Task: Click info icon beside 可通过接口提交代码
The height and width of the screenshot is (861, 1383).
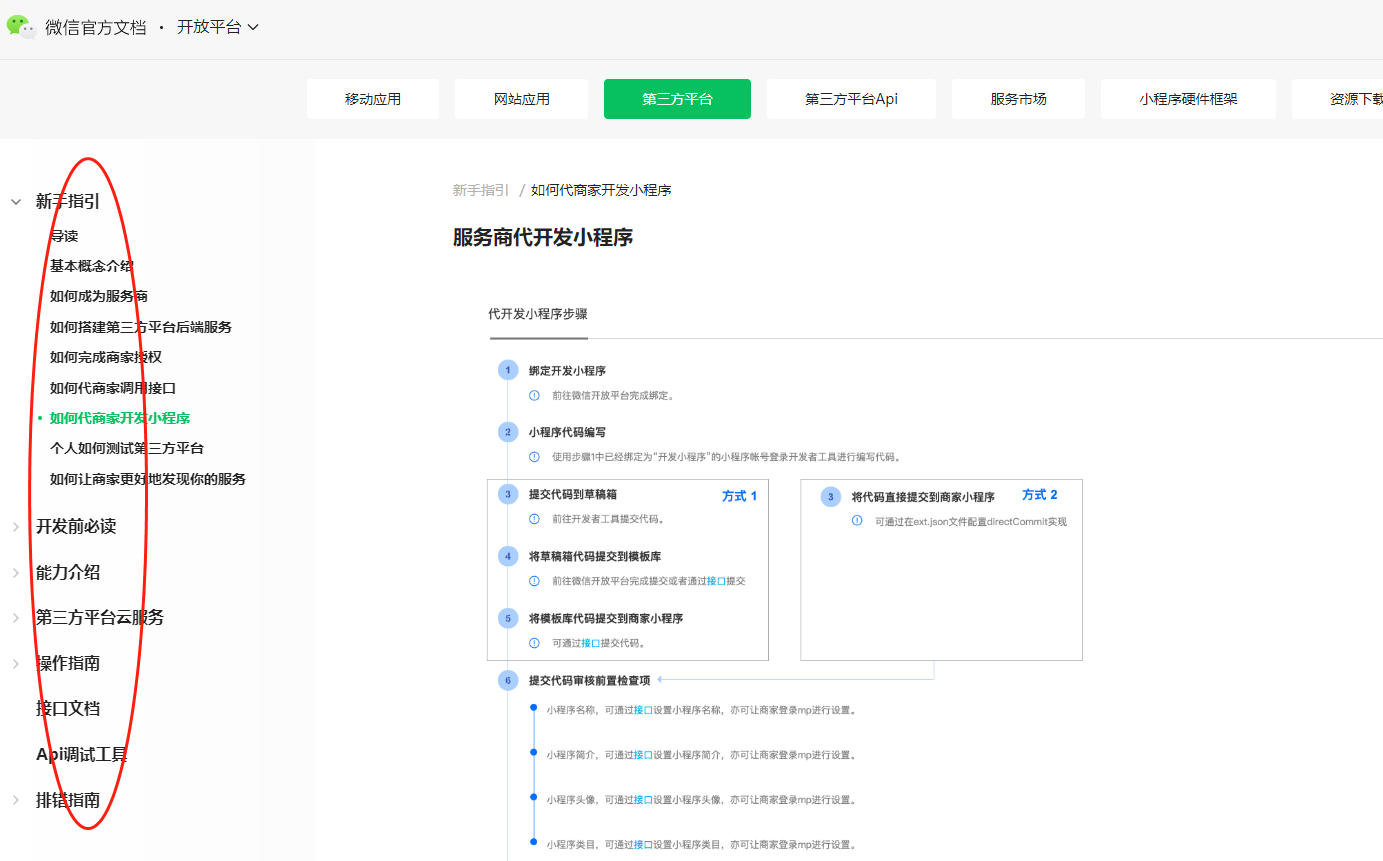Action: point(534,643)
